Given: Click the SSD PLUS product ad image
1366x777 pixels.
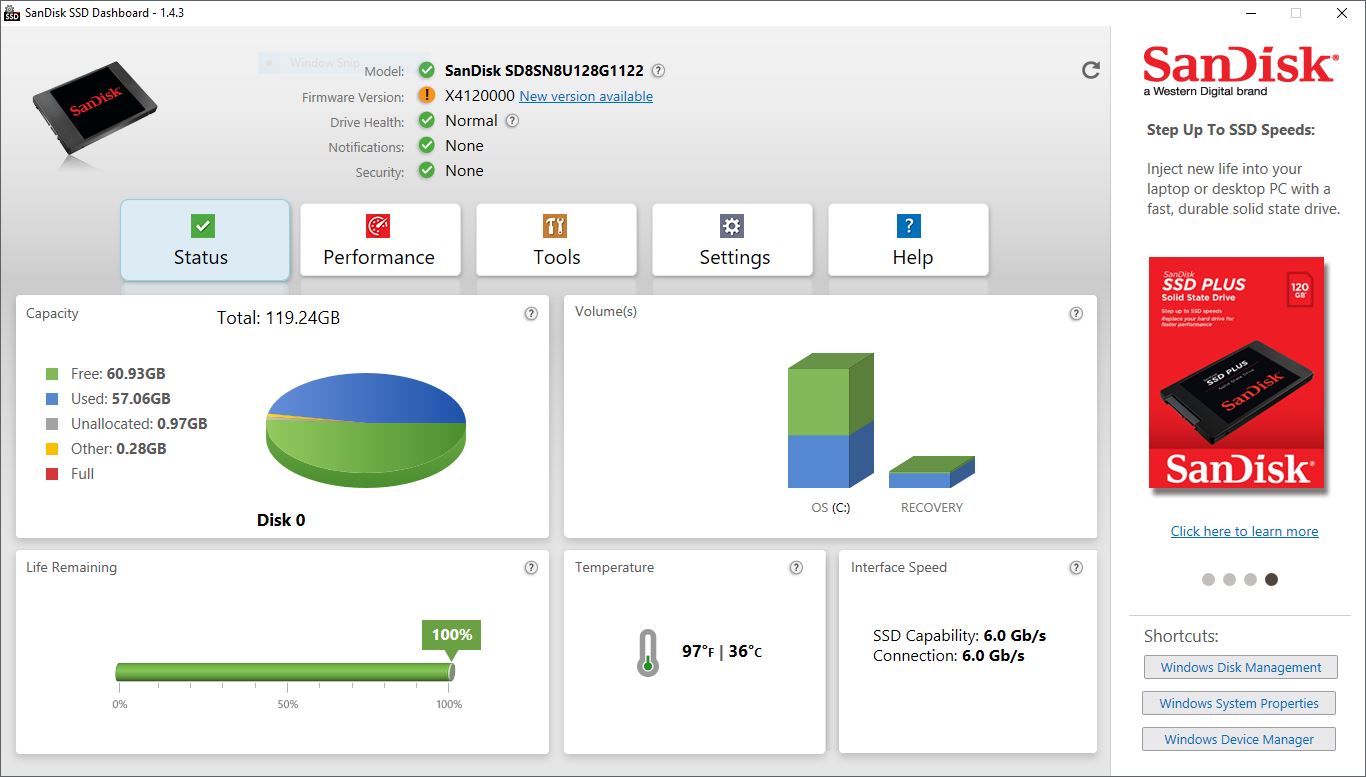Looking at the screenshot, I should (x=1236, y=373).
